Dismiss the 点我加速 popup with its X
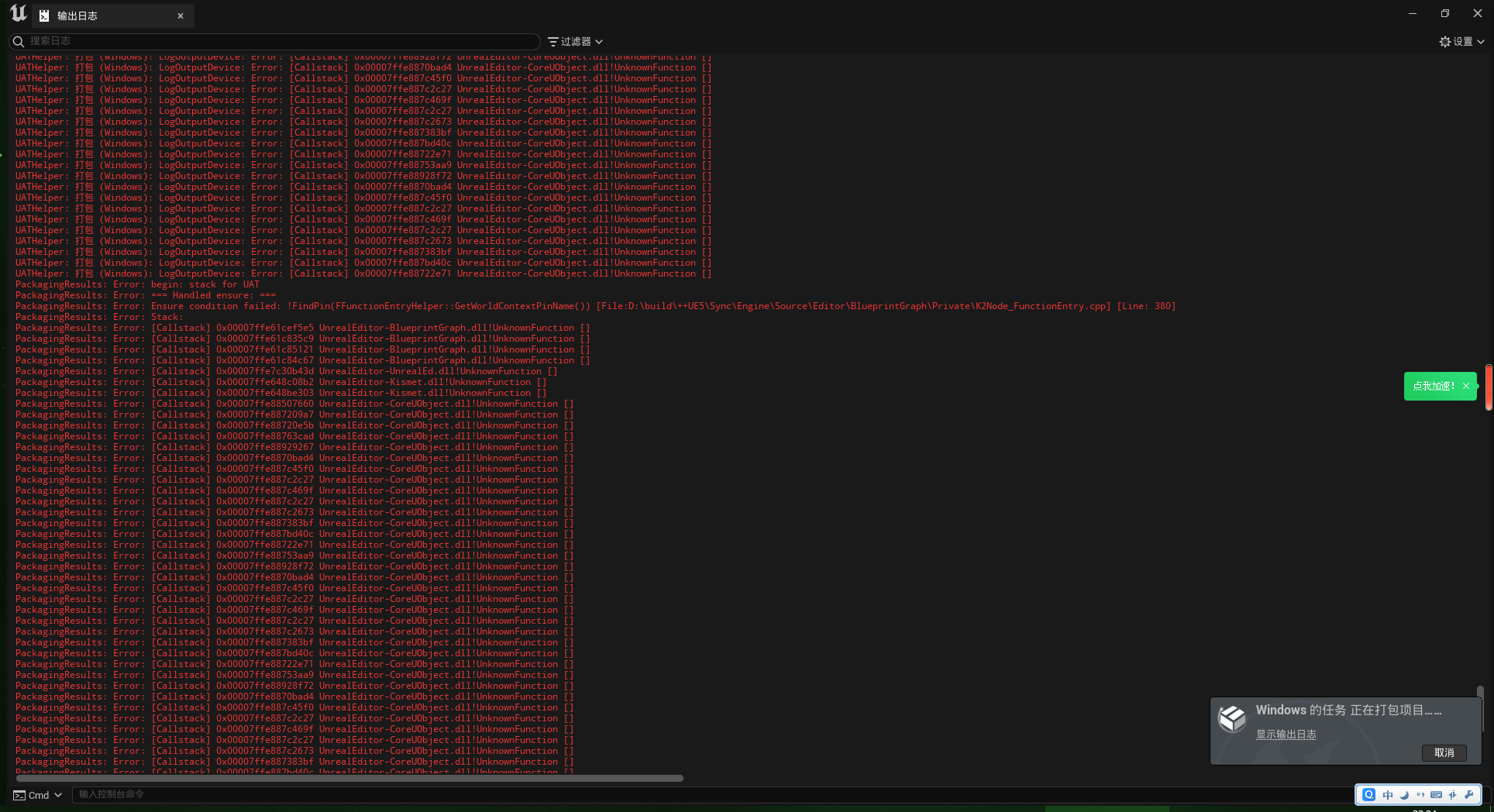 (x=1466, y=386)
